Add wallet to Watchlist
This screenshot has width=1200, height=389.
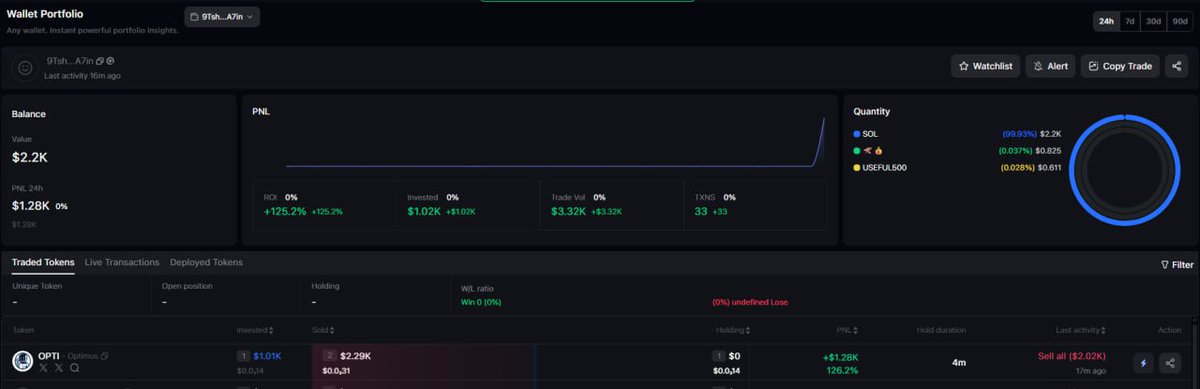point(985,66)
